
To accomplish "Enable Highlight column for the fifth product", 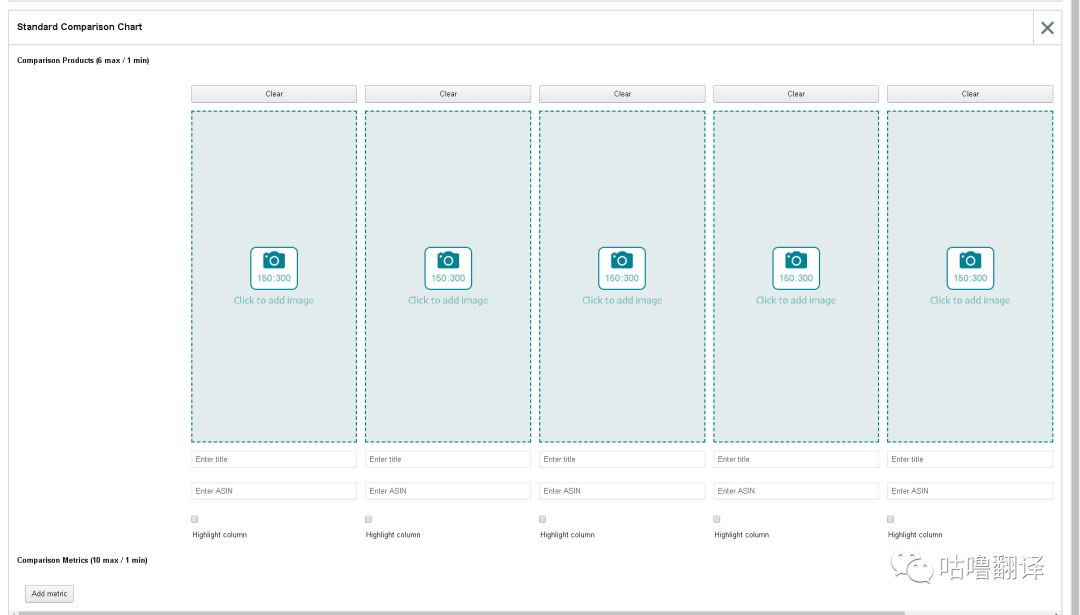I will point(891,519).
